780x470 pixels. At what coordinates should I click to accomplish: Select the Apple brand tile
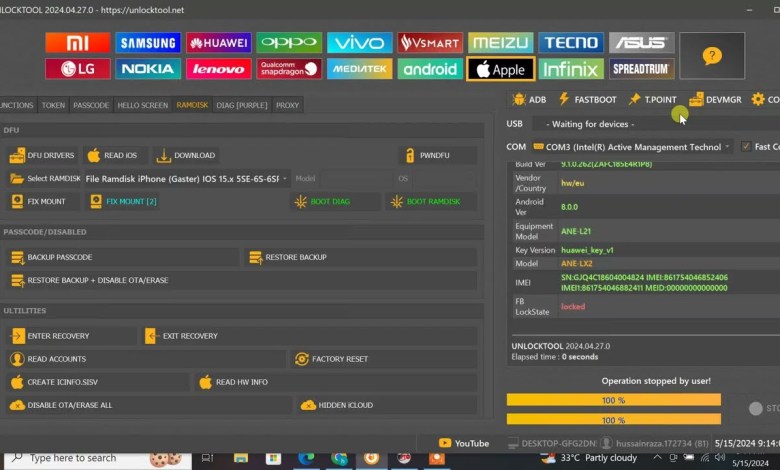tap(500, 69)
